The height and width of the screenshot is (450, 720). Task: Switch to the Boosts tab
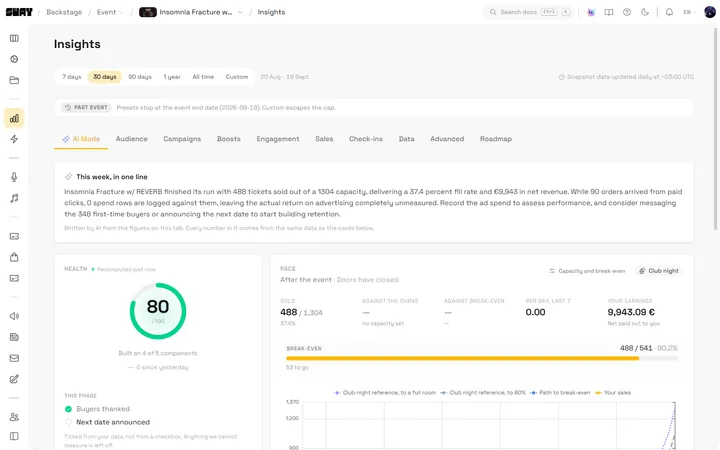(x=229, y=139)
